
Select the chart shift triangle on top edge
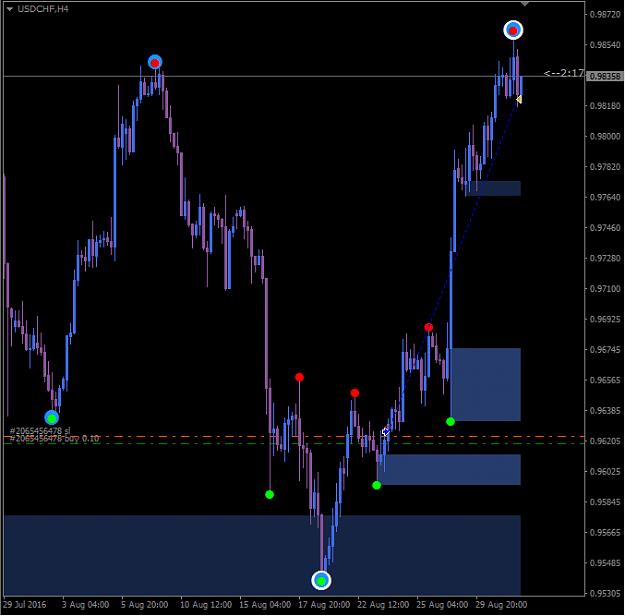coord(525,4)
